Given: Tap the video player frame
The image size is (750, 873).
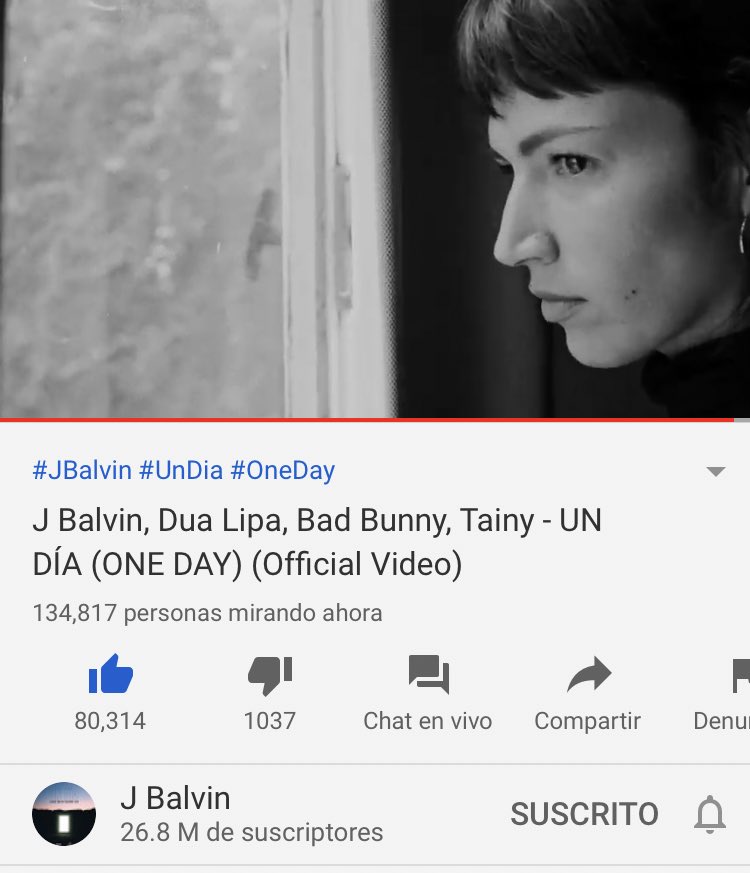Looking at the screenshot, I should [x=375, y=209].
